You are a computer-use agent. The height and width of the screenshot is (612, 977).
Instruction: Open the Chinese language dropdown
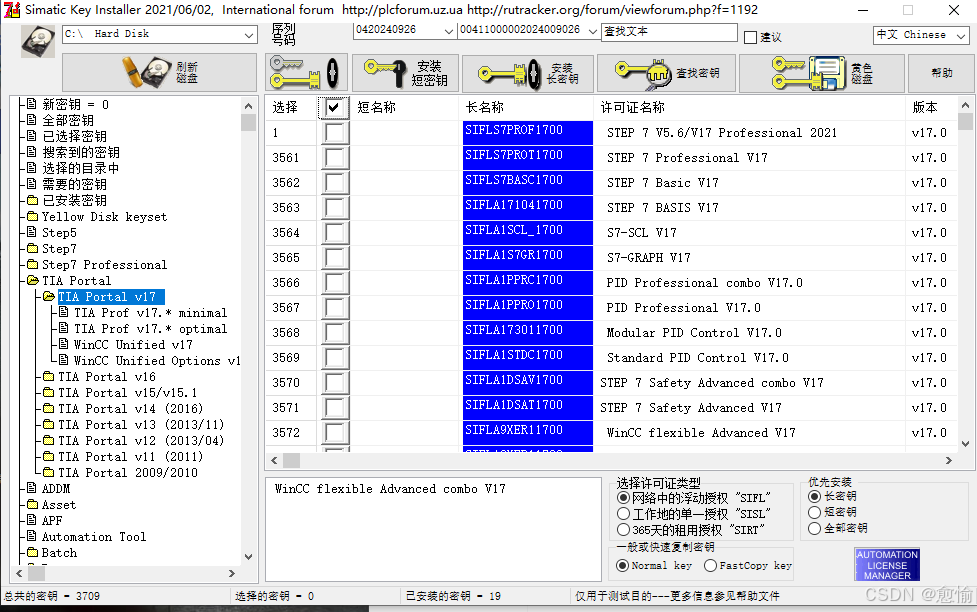[x=961, y=36]
